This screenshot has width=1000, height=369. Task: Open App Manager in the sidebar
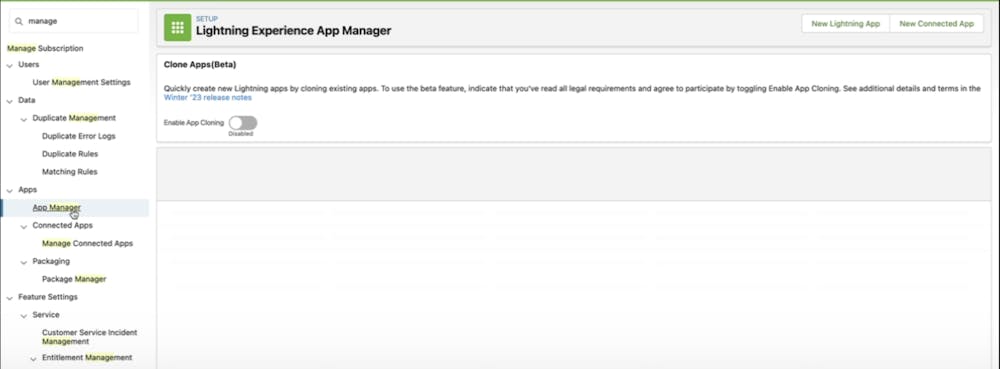pyautogui.click(x=57, y=208)
